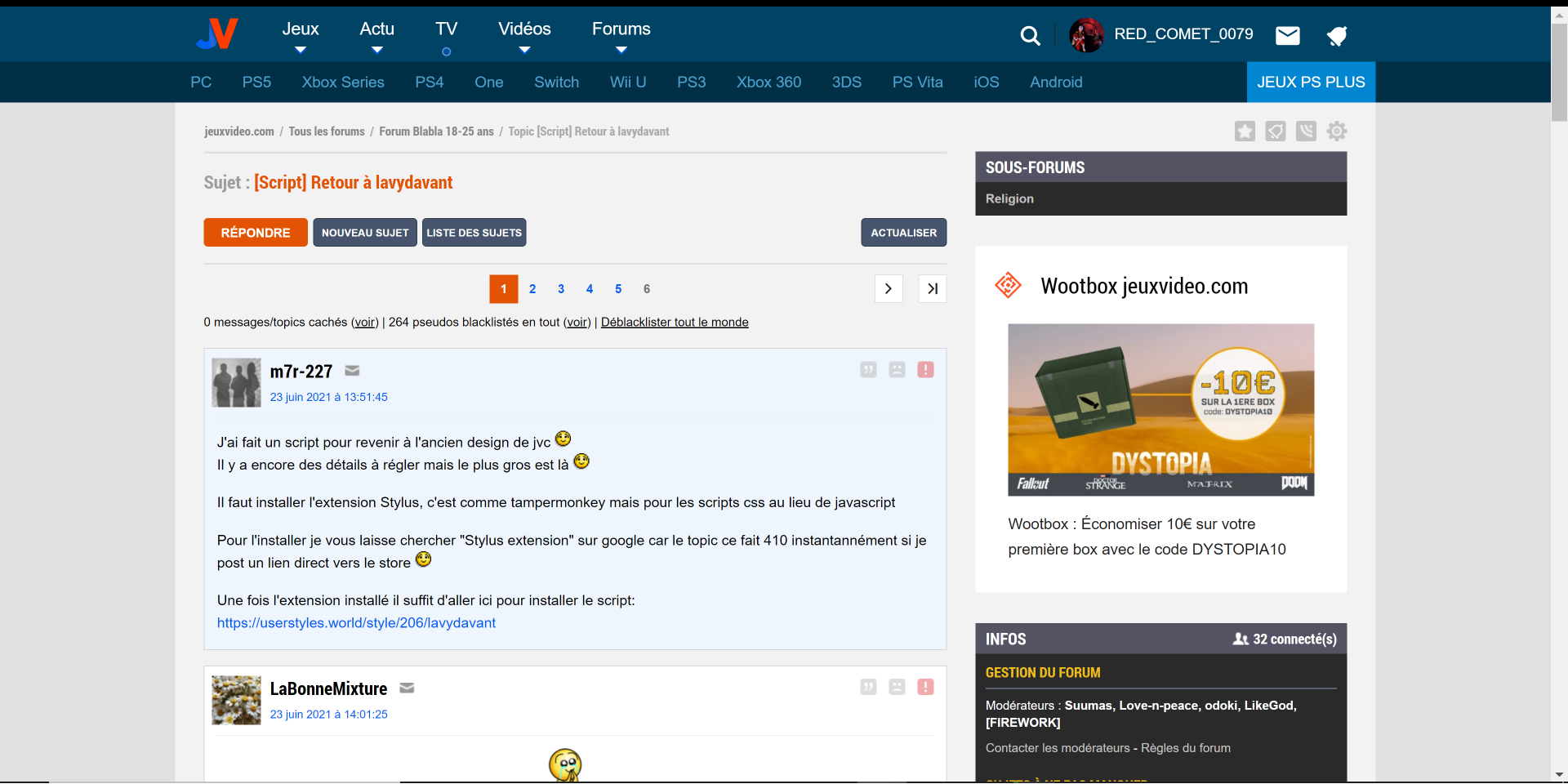
Task: Blacklist m7r-227 via face icon
Action: [897, 370]
